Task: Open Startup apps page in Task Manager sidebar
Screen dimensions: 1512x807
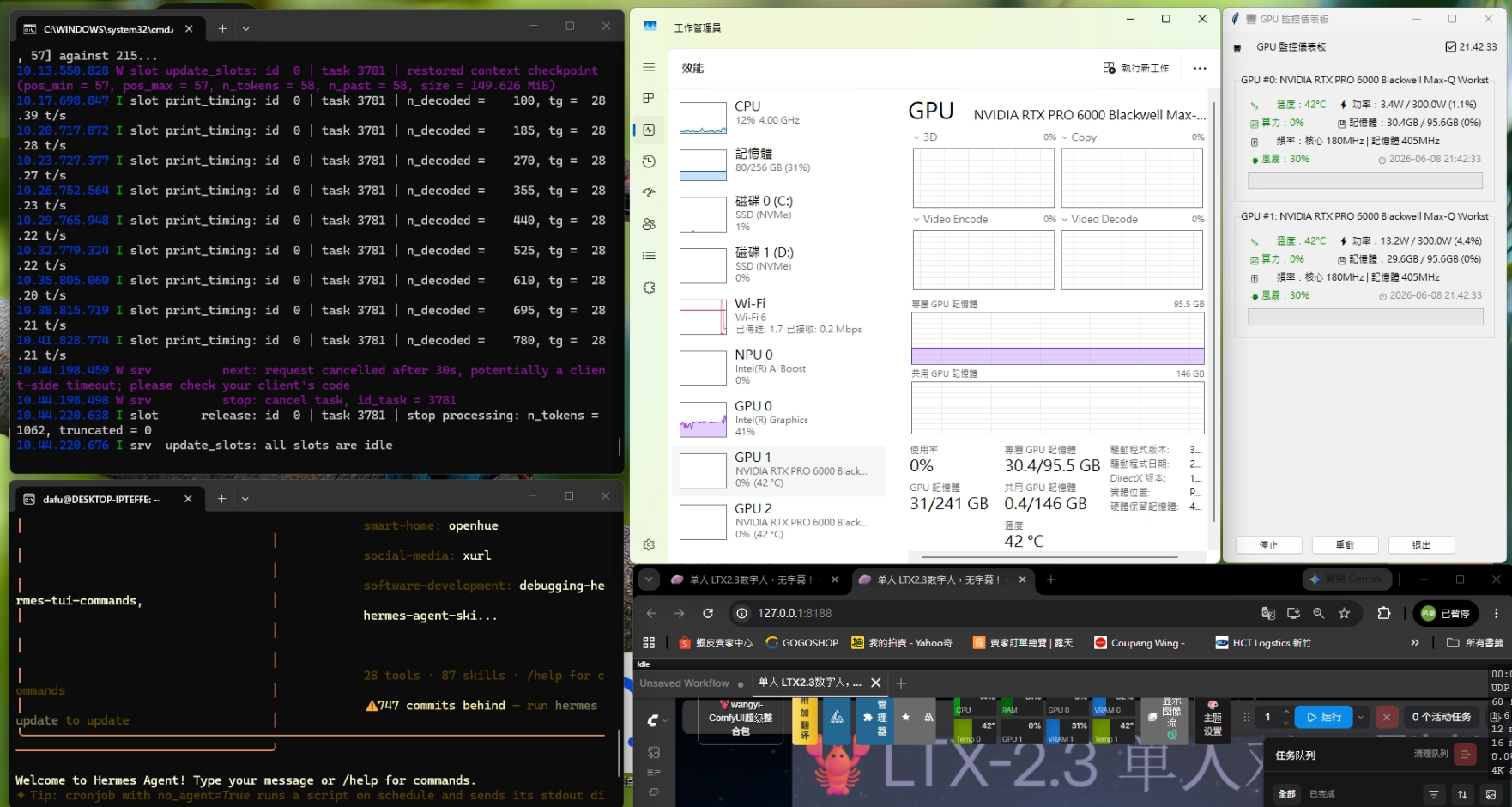Action: (649, 192)
